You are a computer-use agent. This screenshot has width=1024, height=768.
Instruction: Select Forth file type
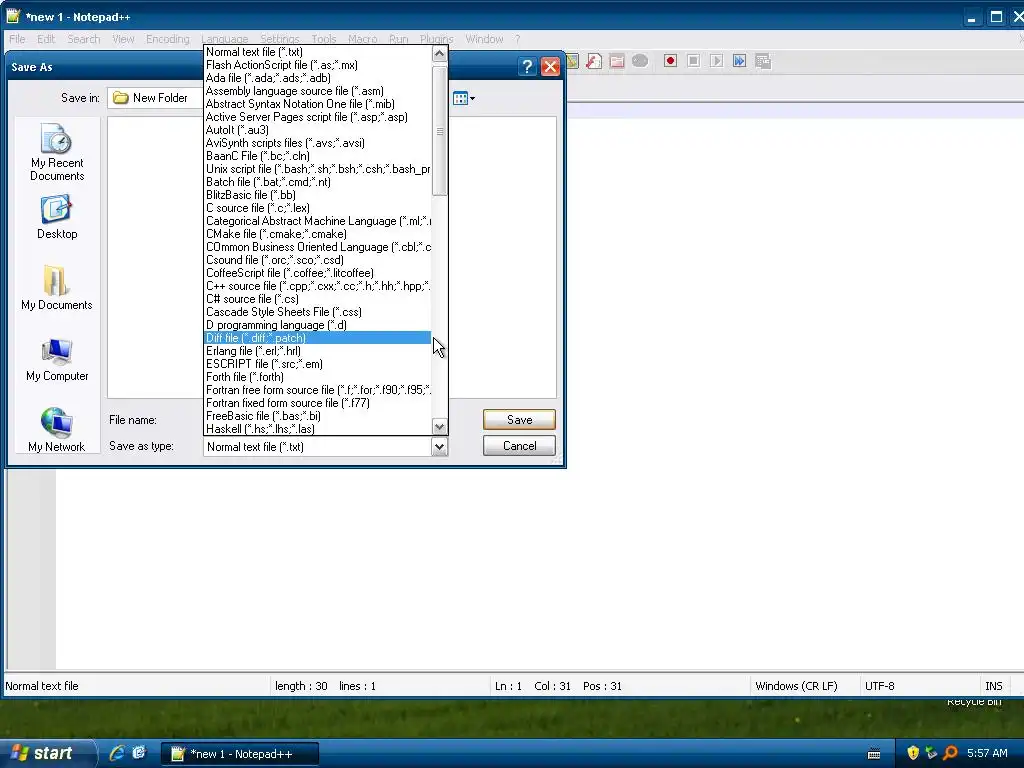point(317,377)
